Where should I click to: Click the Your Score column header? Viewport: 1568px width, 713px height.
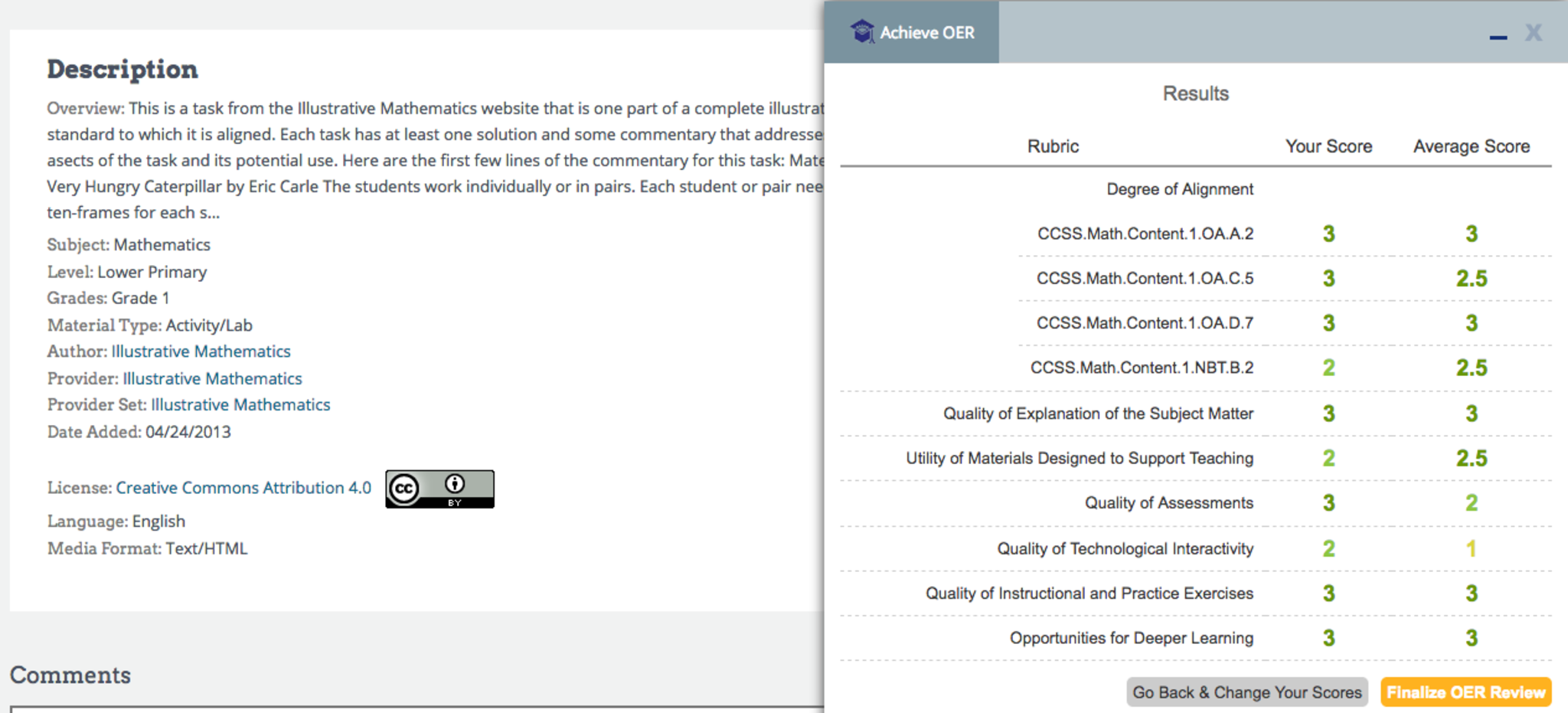click(1328, 146)
